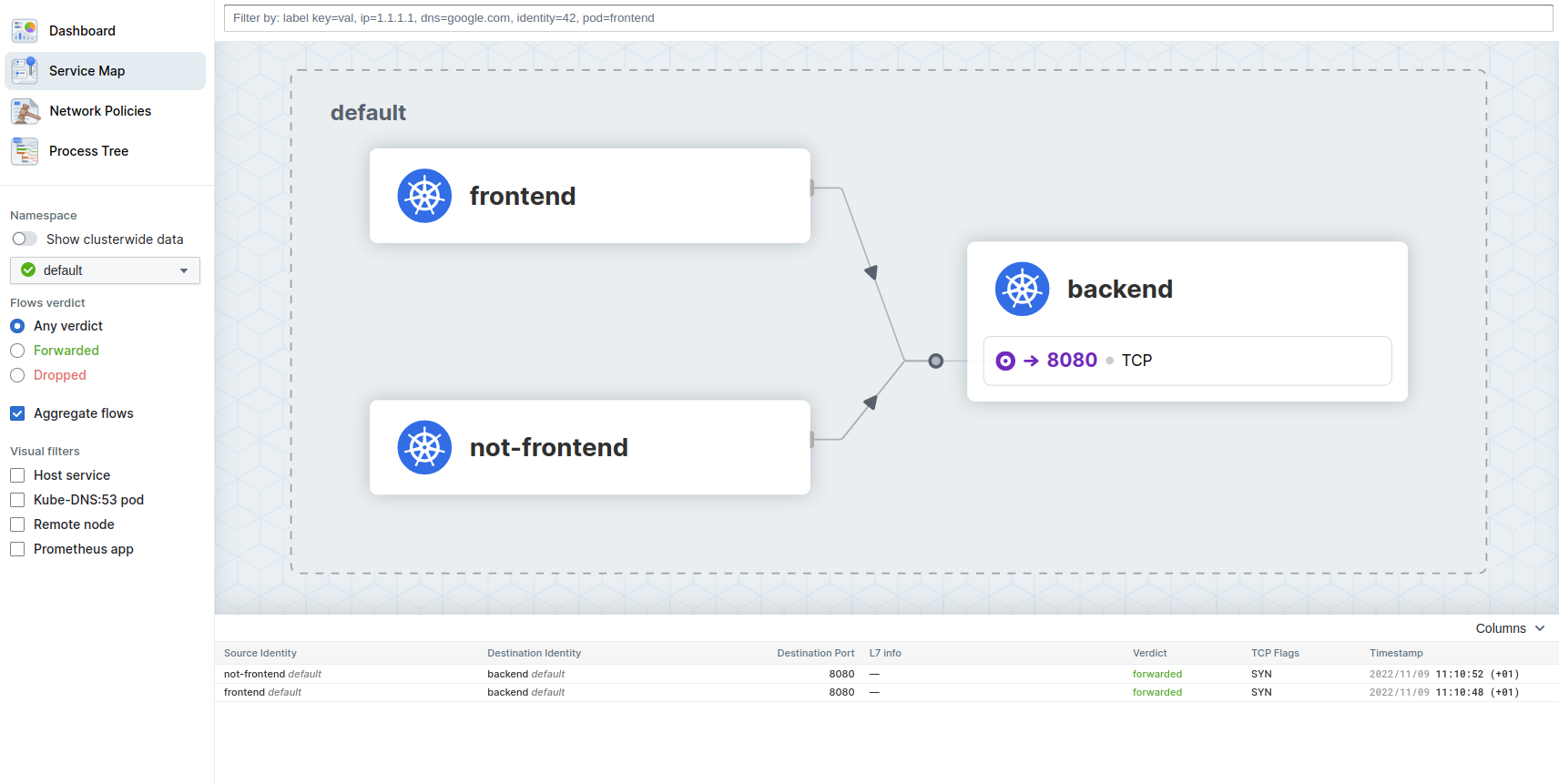Viewport: 1559px width, 784px height.
Task: Click the backend Kubernetes wheel icon
Action: pos(1022,289)
